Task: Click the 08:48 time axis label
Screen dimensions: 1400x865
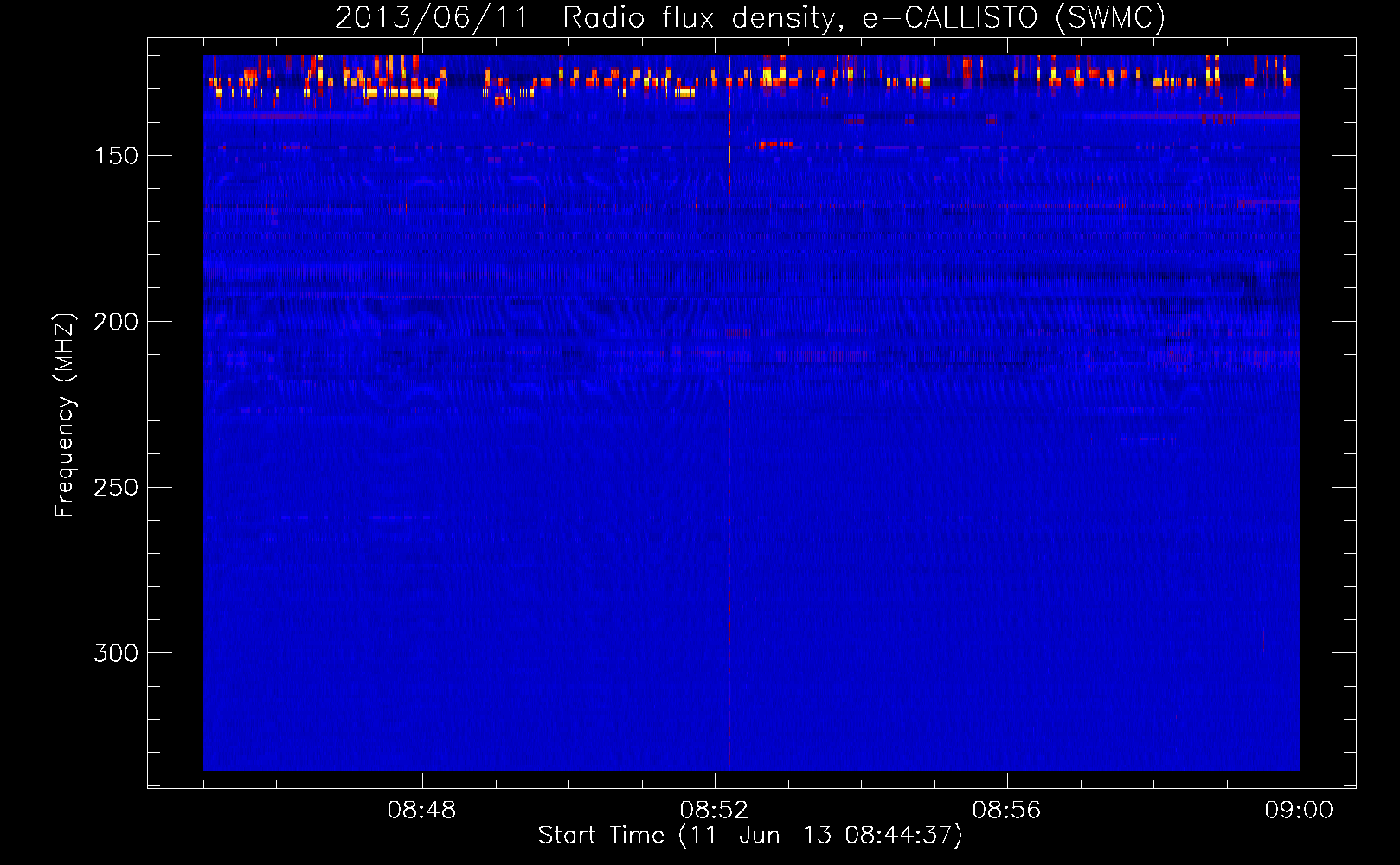Action: [x=421, y=811]
